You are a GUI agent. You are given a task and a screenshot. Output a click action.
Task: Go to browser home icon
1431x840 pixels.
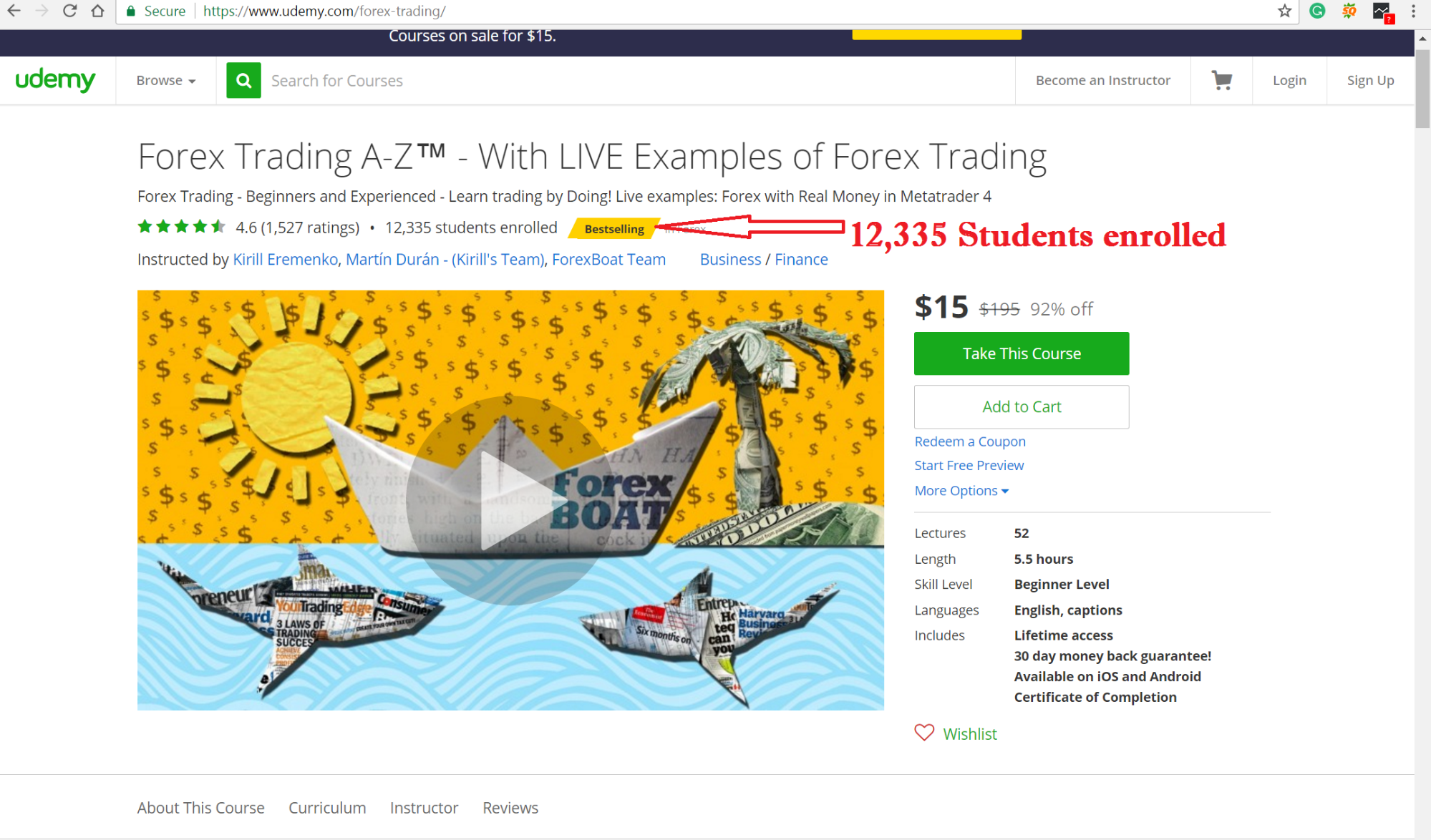(x=98, y=11)
